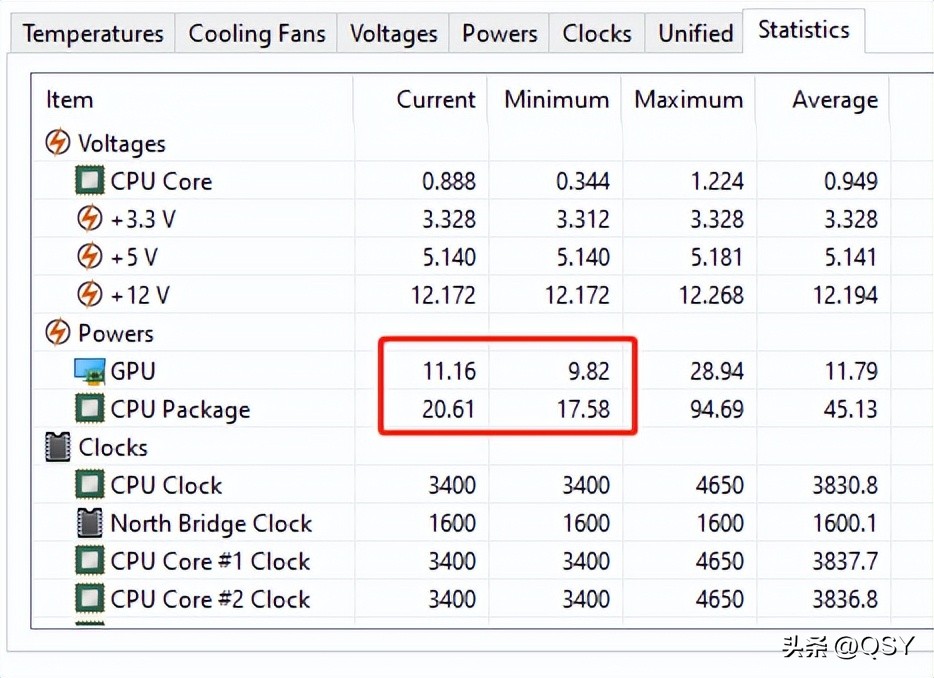Sort by the Current column header

click(436, 99)
